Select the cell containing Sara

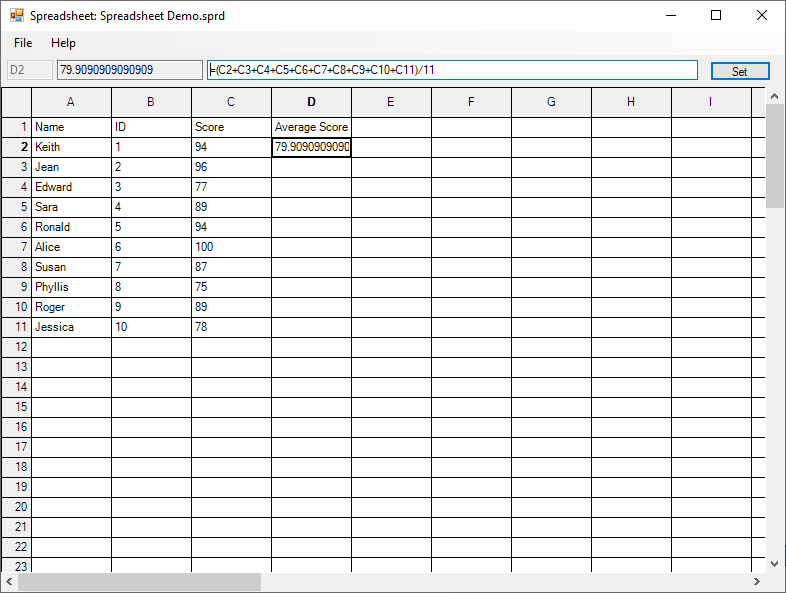click(x=71, y=208)
